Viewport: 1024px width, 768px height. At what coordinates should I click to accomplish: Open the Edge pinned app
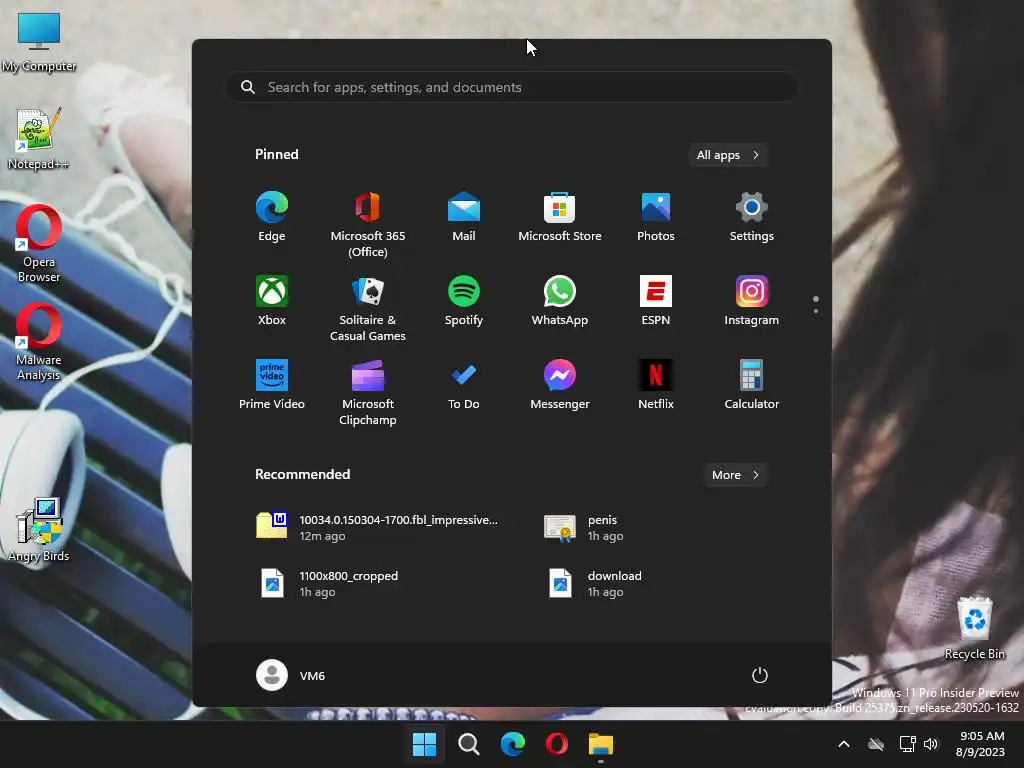coord(272,217)
